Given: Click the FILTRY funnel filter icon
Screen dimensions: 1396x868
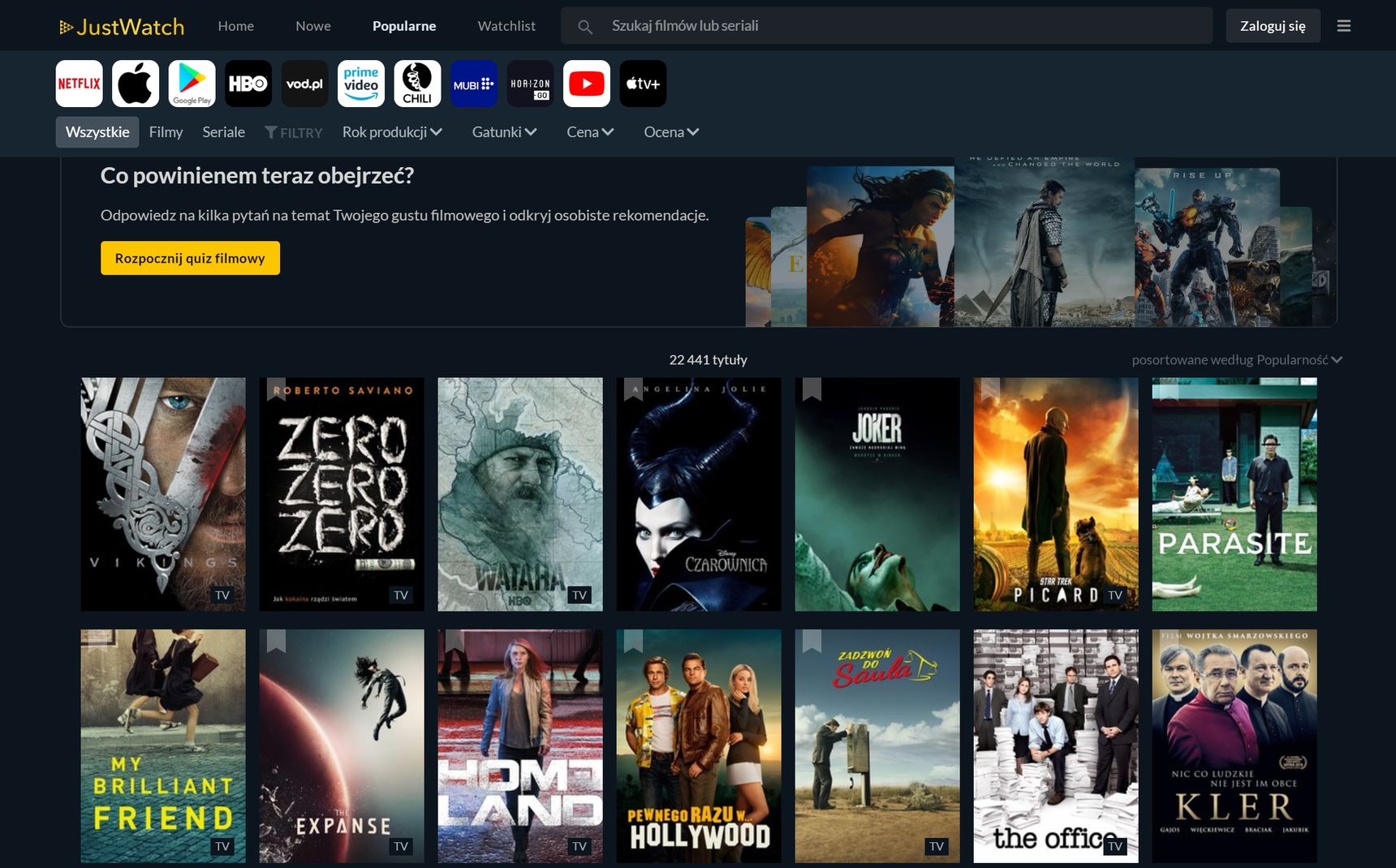Looking at the screenshot, I should click(271, 132).
